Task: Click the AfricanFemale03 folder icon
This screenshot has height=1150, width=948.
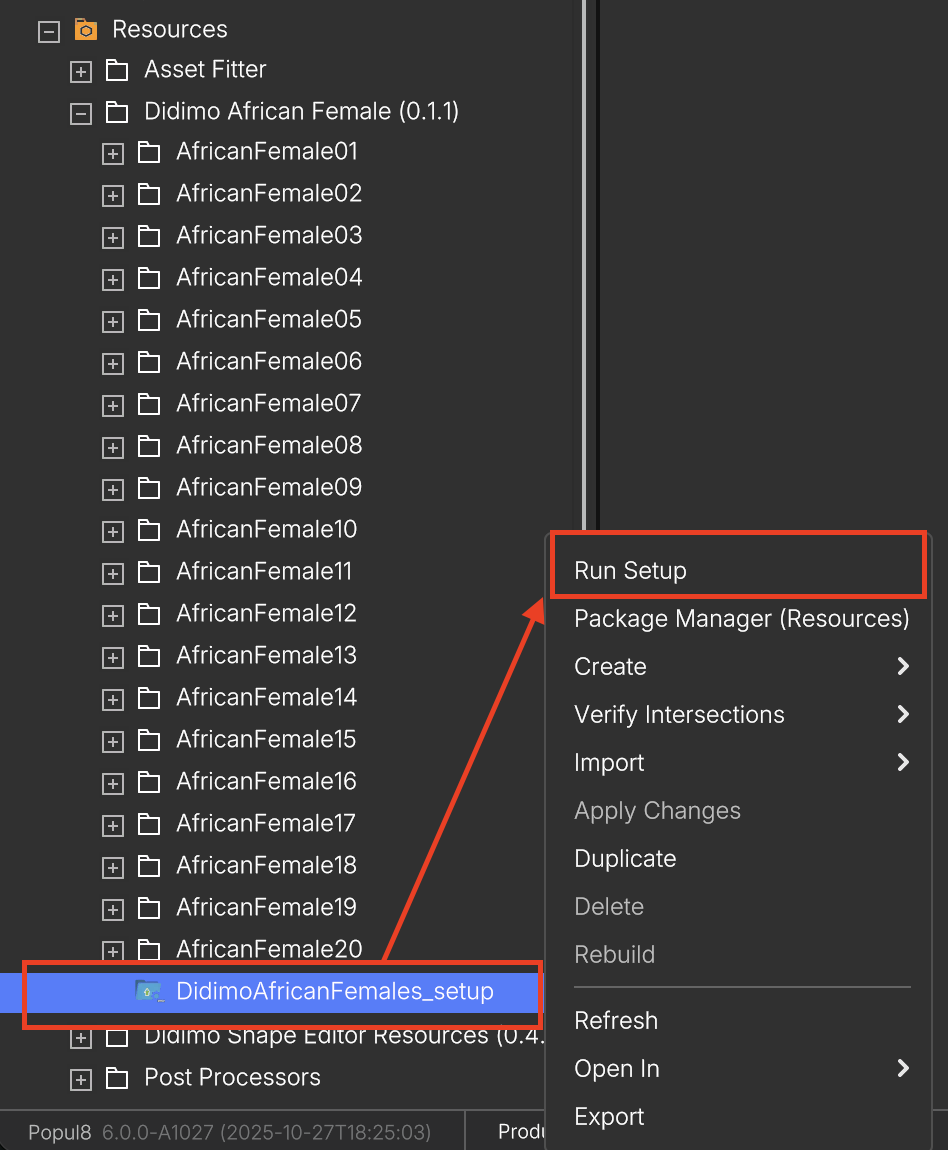Action: tap(149, 236)
